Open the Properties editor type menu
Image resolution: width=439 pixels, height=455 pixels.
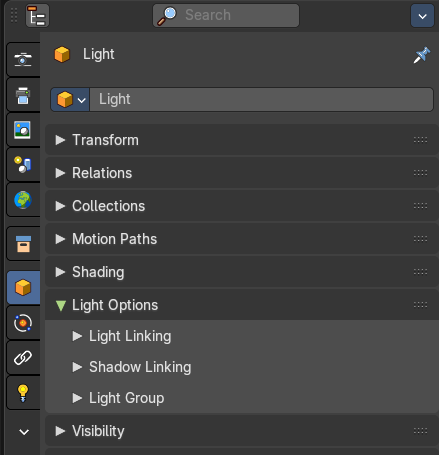point(37,16)
